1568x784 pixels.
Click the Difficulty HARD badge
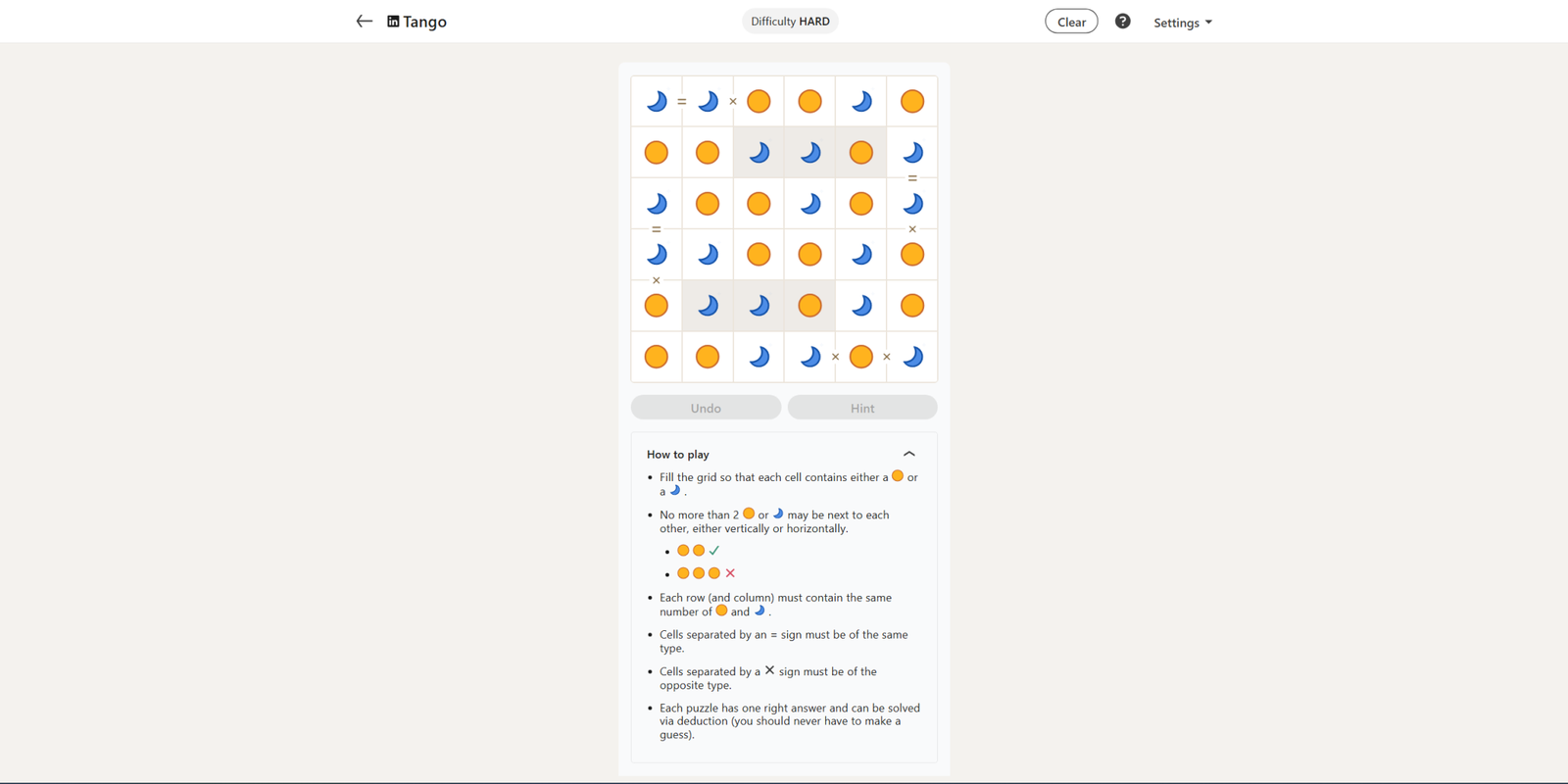(790, 22)
